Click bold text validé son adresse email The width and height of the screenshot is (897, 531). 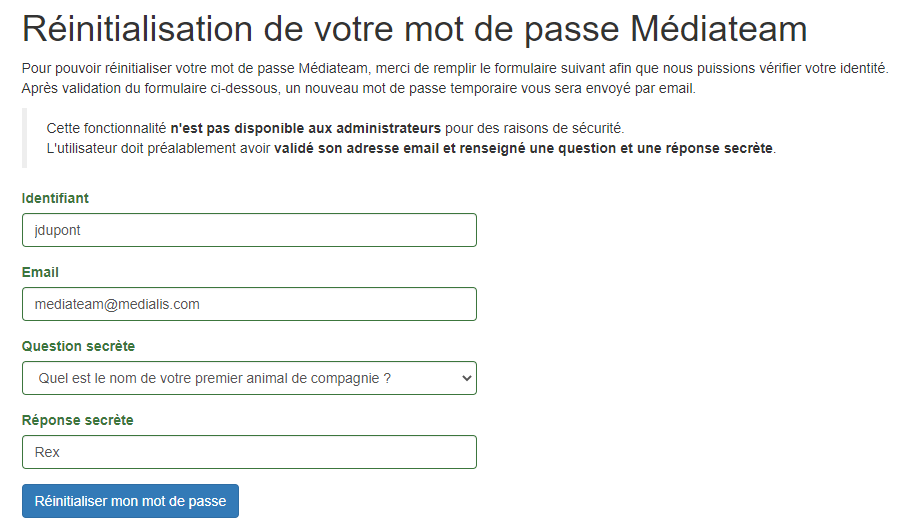[357, 148]
